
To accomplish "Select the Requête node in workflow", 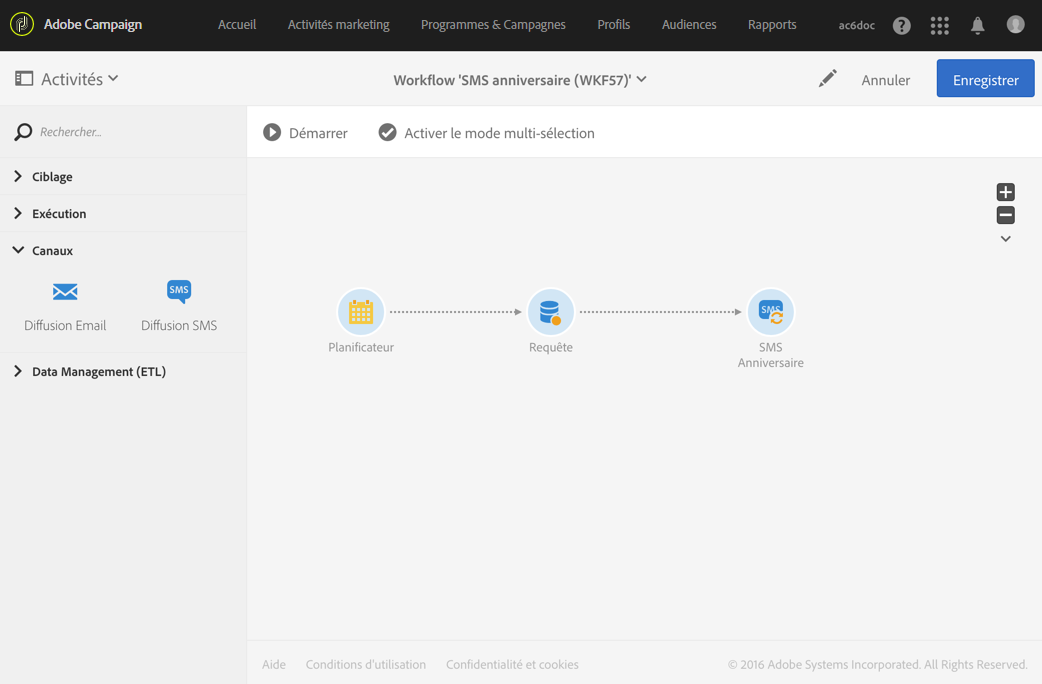I will tap(550, 312).
